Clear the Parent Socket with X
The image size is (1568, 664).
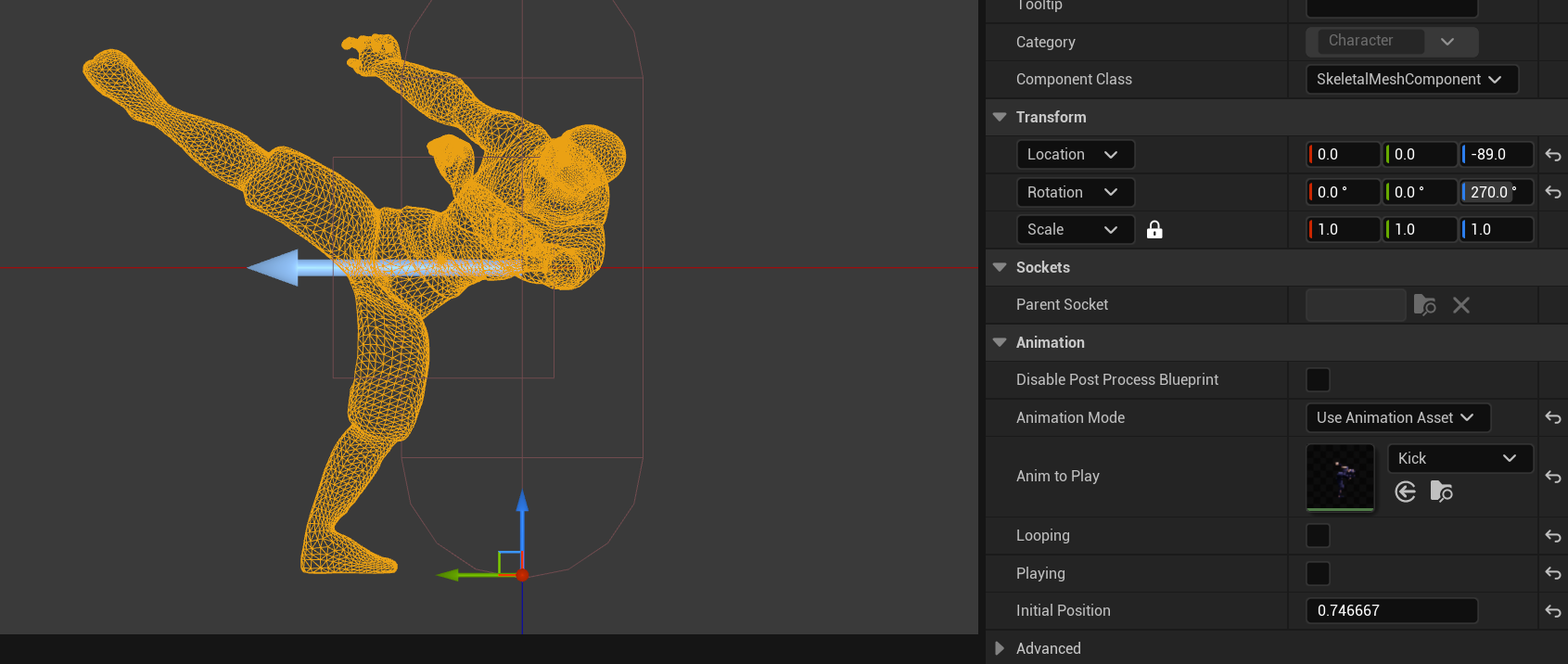click(x=1461, y=305)
